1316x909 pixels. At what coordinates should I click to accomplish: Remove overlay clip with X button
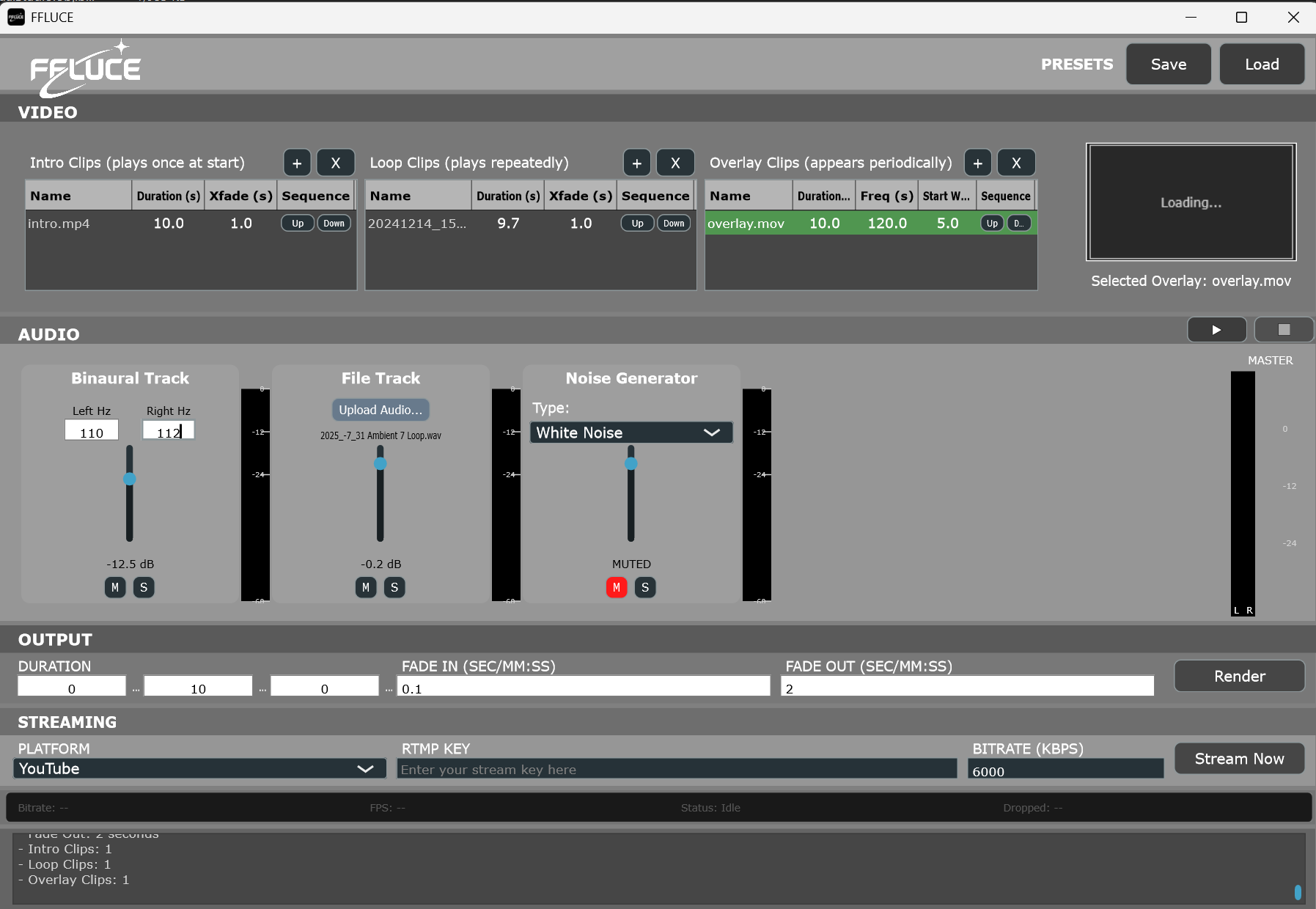pyautogui.click(x=1016, y=163)
